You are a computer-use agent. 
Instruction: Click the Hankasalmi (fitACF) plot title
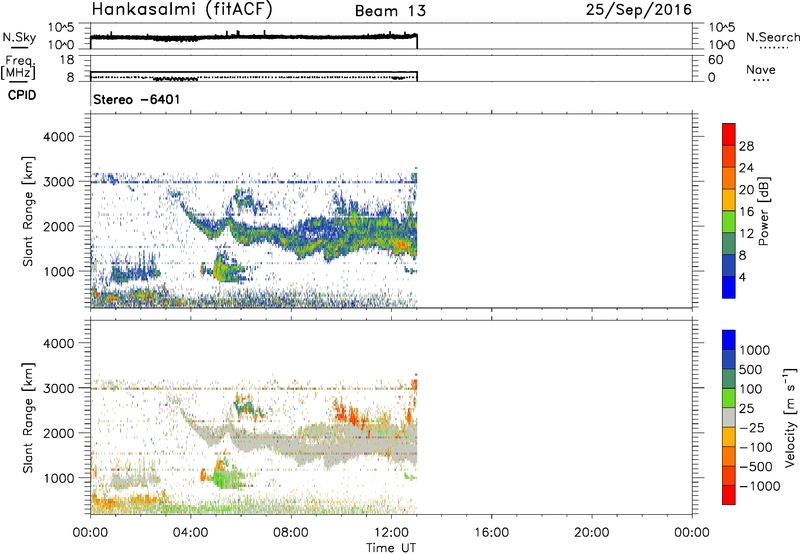(x=182, y=10)
